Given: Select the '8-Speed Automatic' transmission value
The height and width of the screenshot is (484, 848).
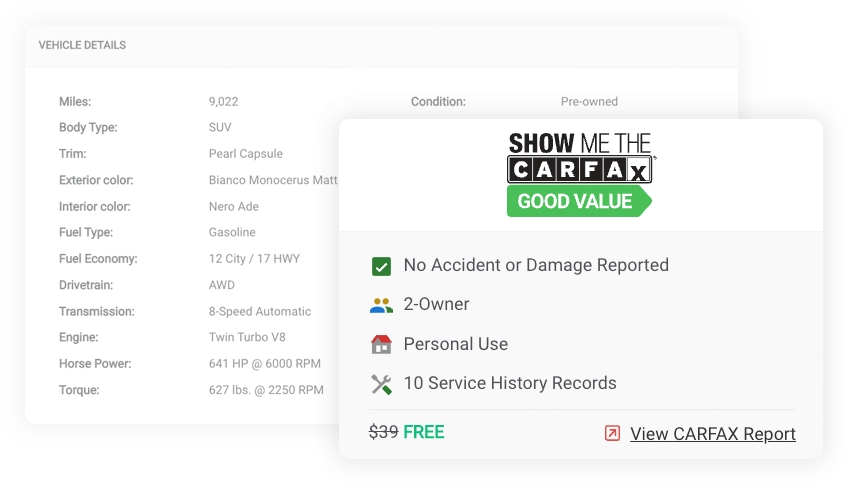Looking at the screenshot, I should coord(260,311).
